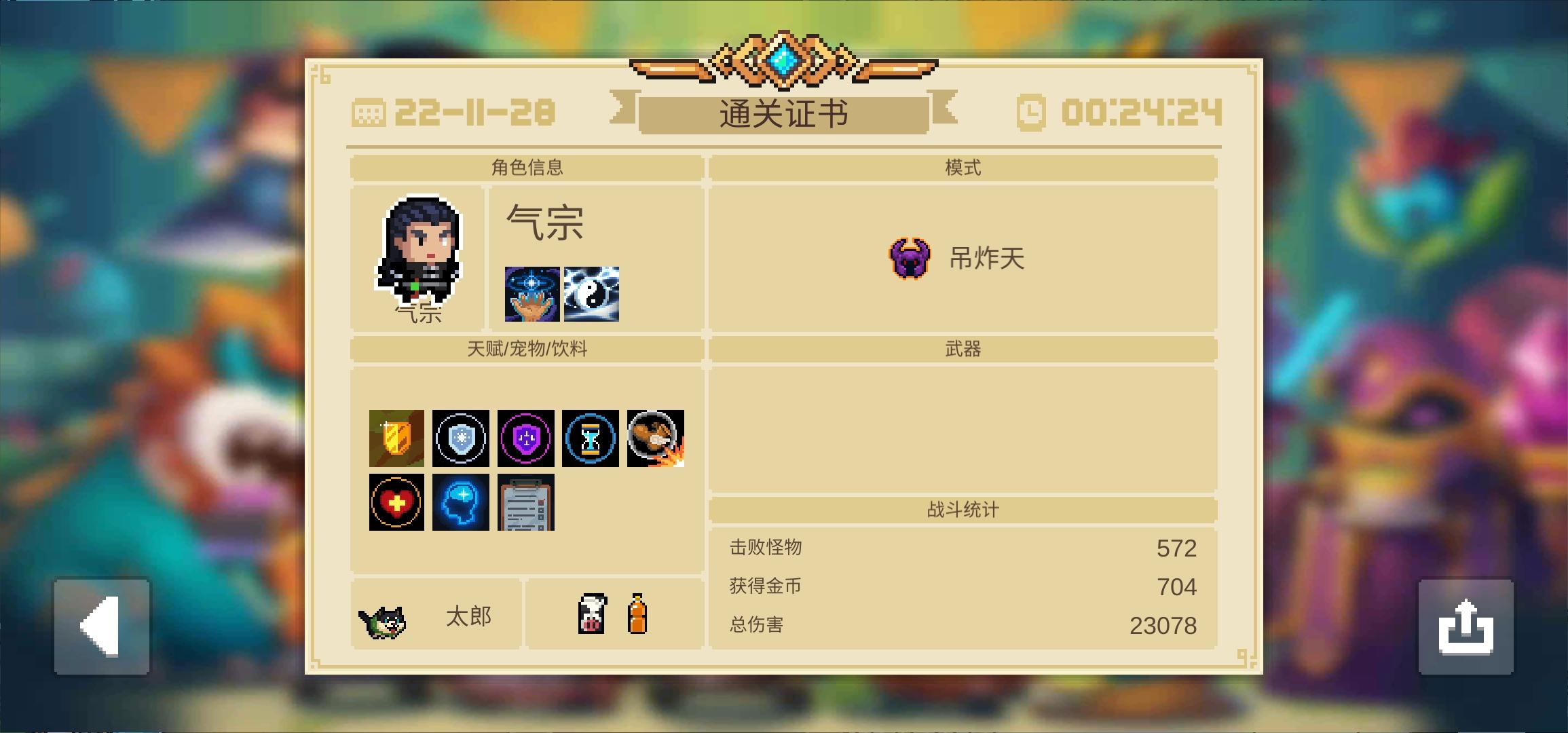Image resolution: width=1568 pixels, height=733 pixels.
Task: Tap the golden shield talent icon
Action: 396,438
